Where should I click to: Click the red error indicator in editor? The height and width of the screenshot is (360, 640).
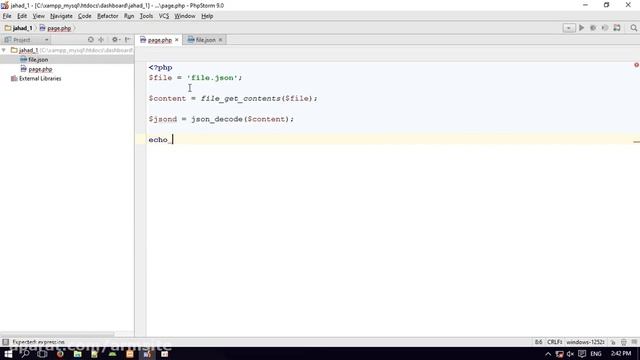(636, 65)
